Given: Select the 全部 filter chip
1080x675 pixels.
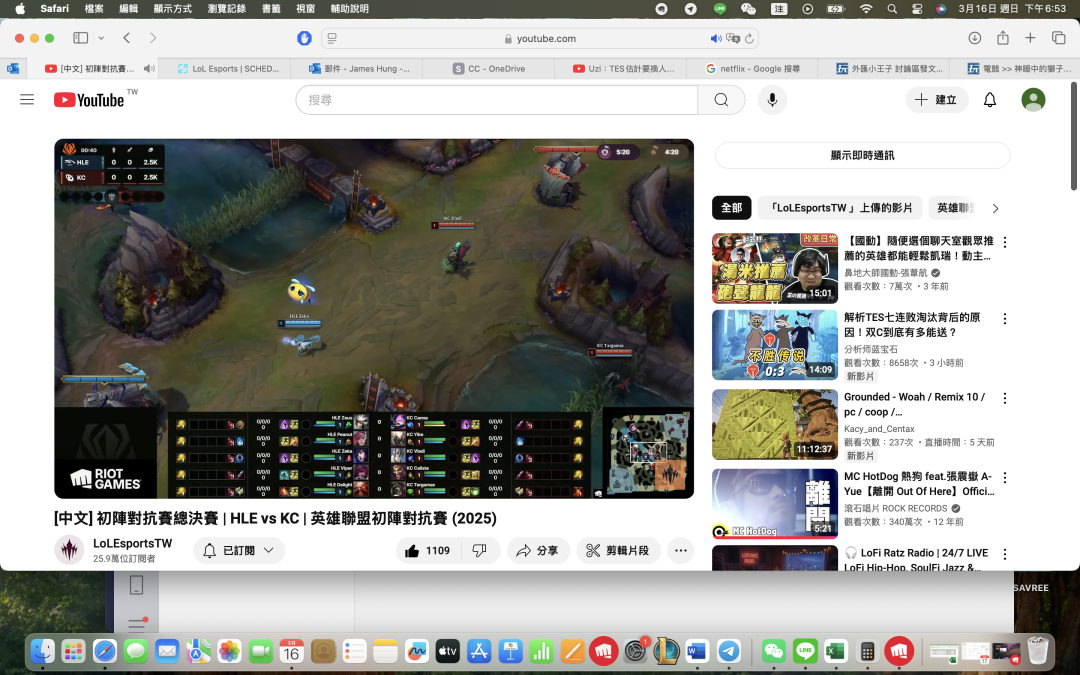Looking at the screenshot, I should tap(731, 207).
